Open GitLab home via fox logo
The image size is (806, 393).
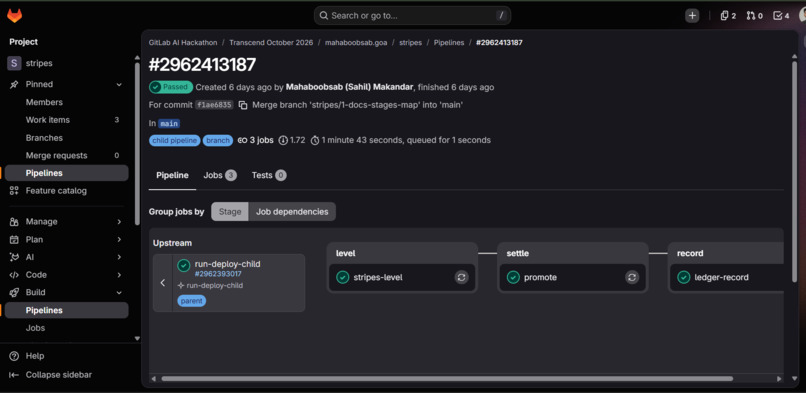[14, 16]
